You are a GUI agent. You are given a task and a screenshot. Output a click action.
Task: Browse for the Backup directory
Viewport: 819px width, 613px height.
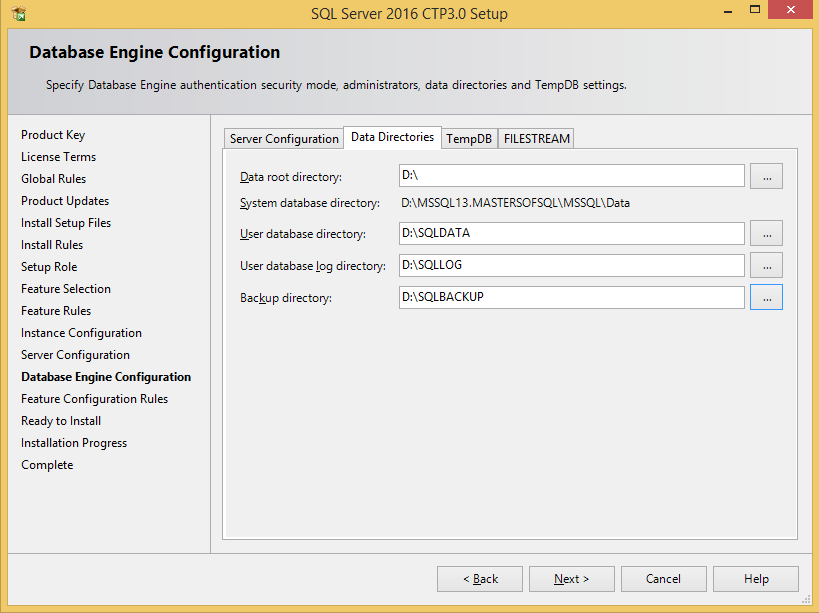[x=766, y=297]
